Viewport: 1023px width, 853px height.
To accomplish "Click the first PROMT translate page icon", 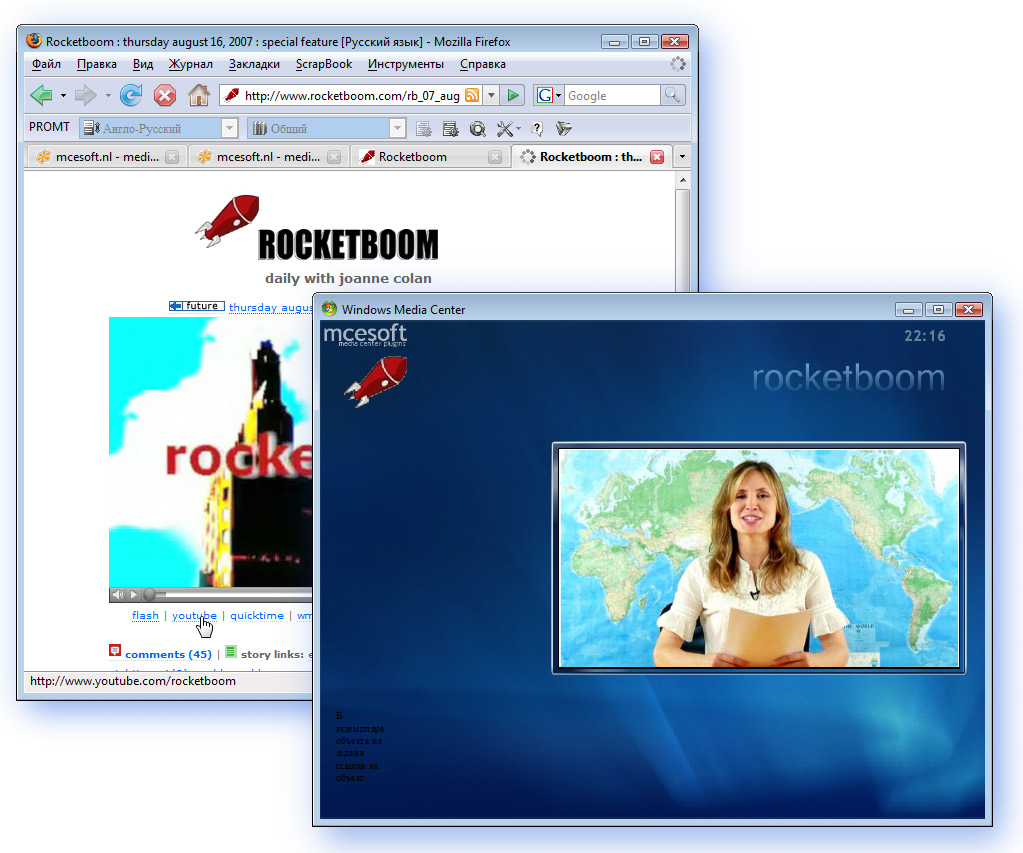I will pyautogui.click(x=423, y=129).
